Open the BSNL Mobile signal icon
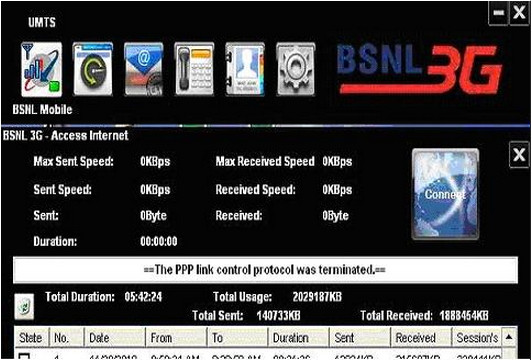 point(42,69)
